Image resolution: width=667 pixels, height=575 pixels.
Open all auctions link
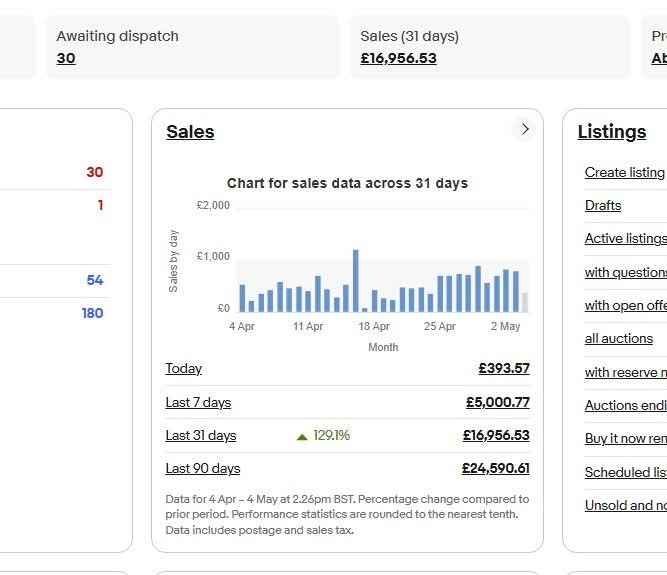[619, 339]
